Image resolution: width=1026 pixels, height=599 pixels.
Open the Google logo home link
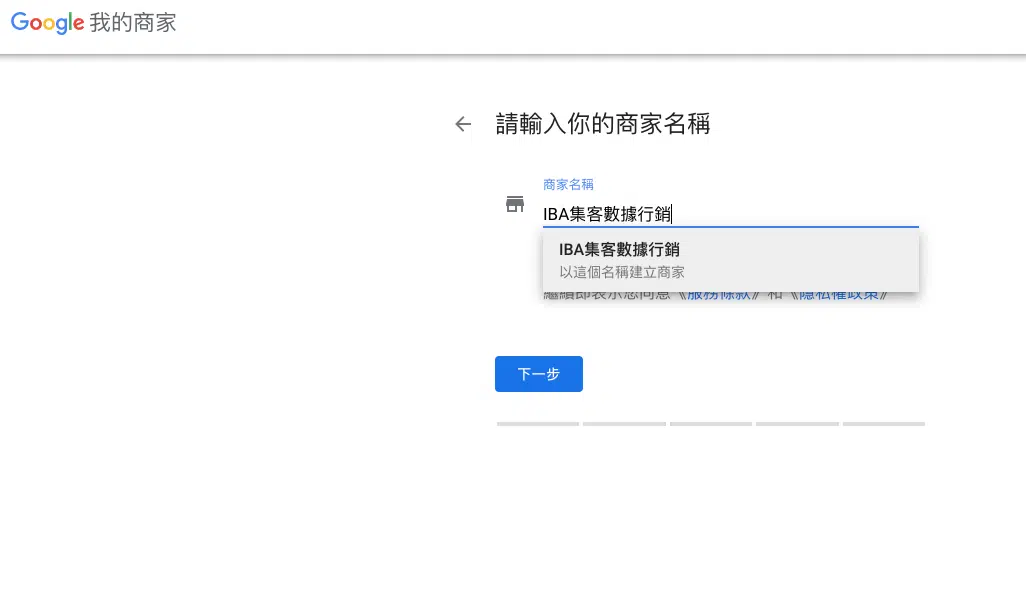[47, 23]
